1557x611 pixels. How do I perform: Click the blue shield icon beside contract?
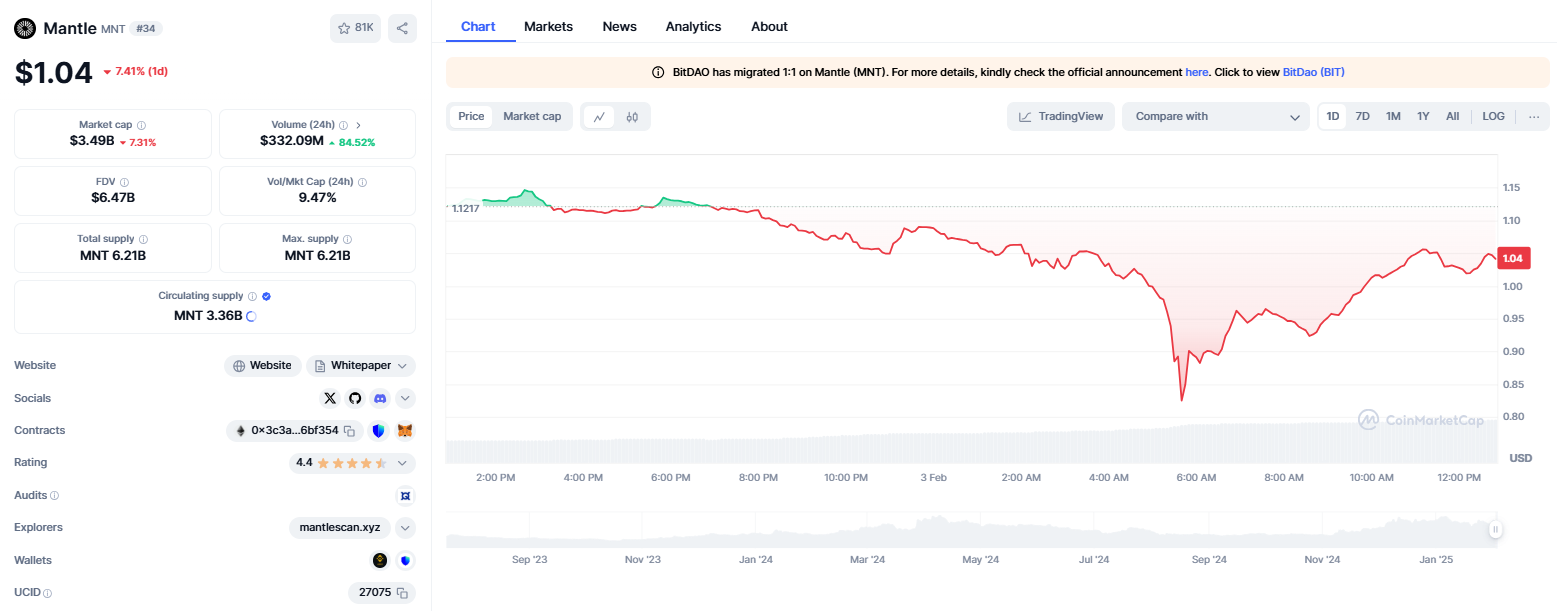378,431
